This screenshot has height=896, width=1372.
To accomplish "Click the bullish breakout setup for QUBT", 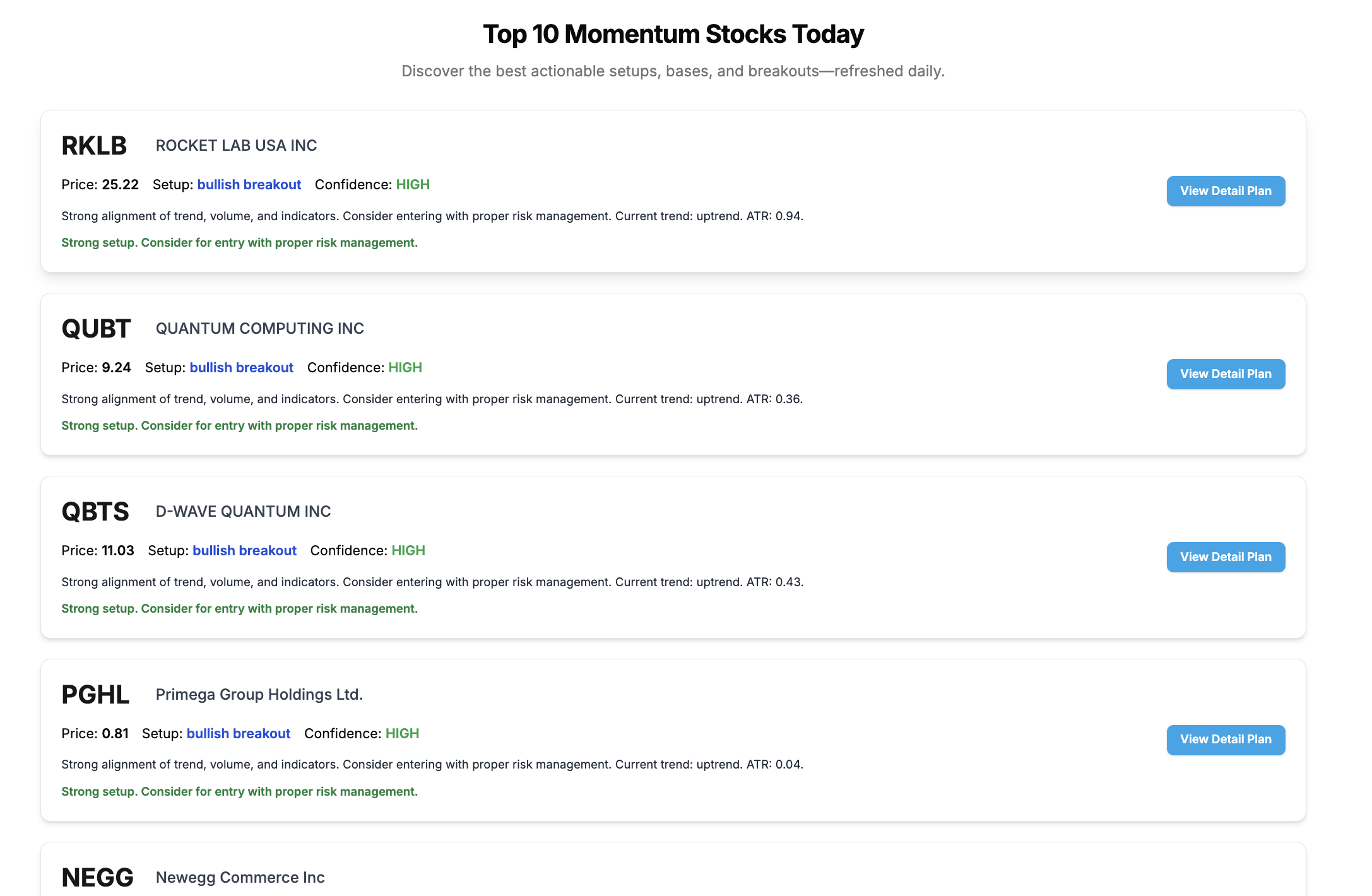I will pyautogui.click(x=242, y=368).
